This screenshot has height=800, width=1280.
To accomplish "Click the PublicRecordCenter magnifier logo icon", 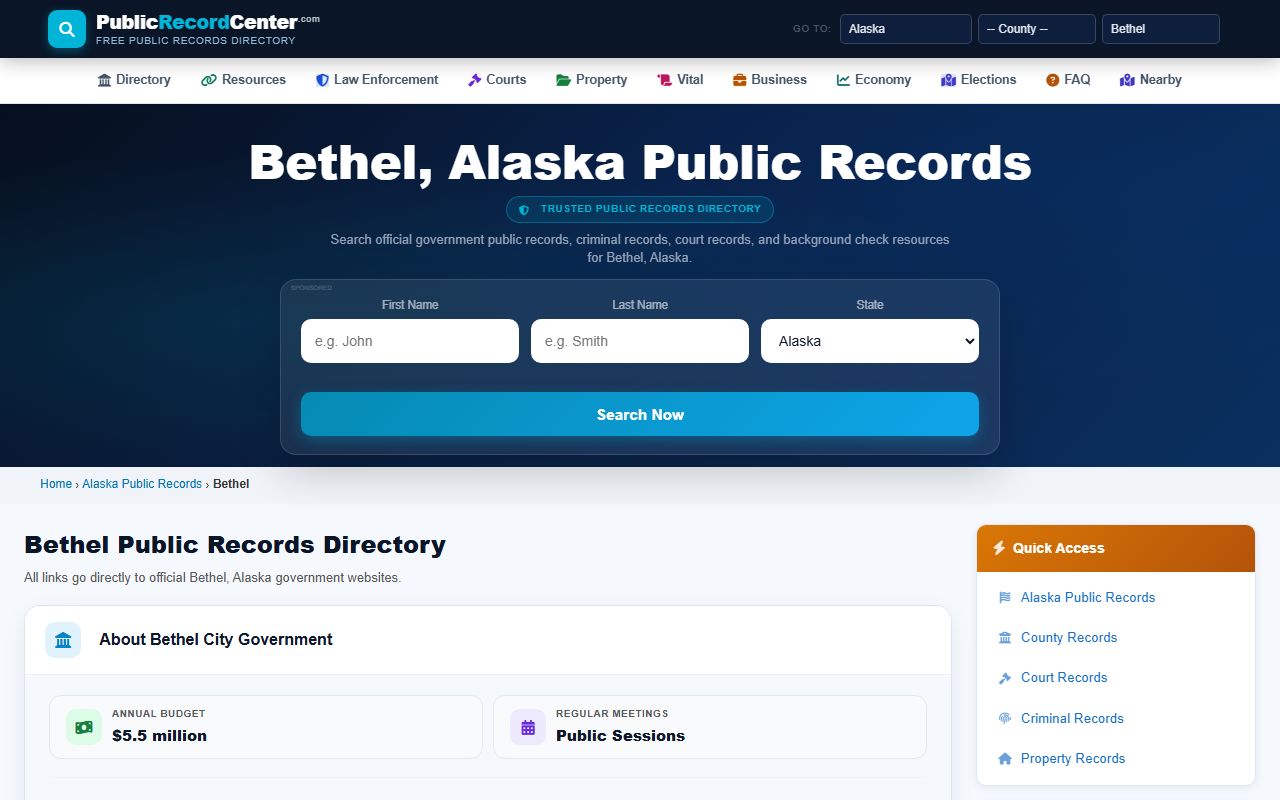I will [67, 29].
